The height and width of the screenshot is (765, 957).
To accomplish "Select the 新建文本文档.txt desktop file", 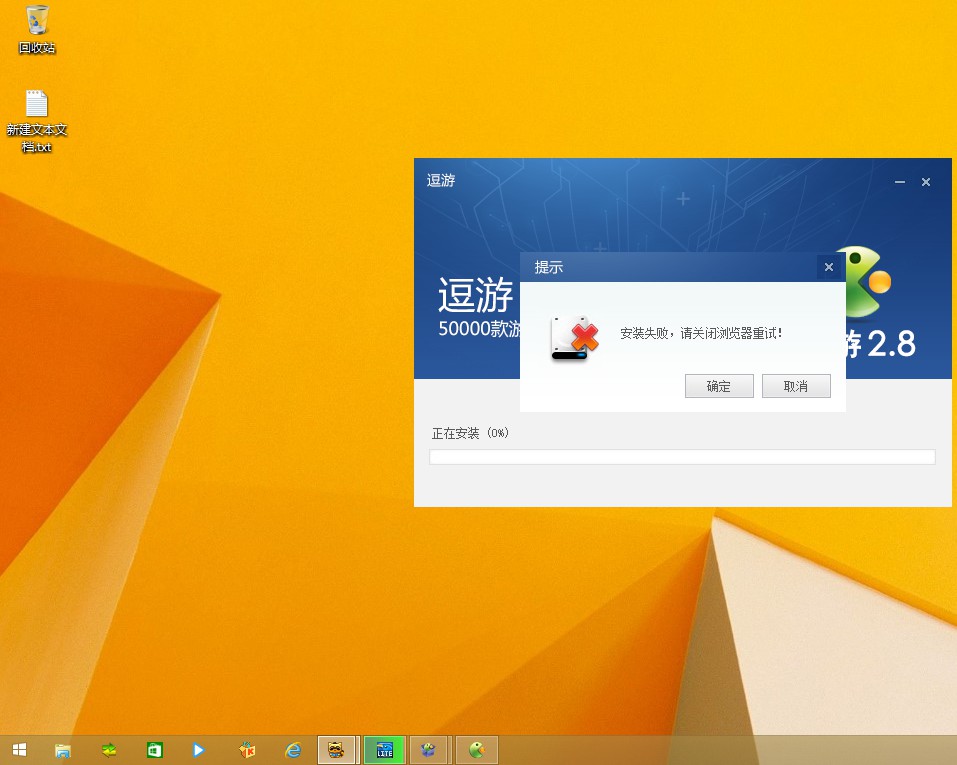I will click(37, 121).
